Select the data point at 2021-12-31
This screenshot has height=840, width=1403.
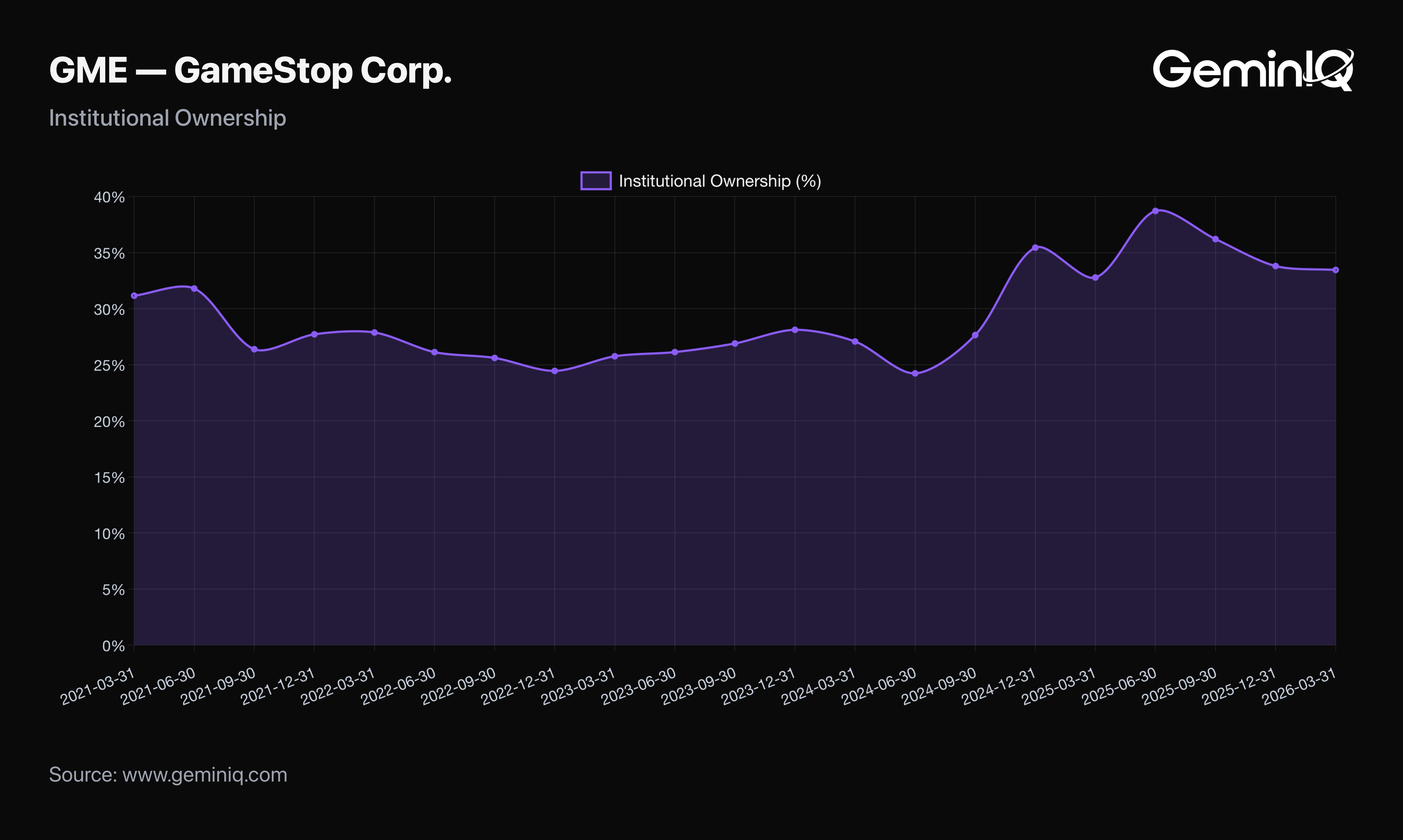[x=314, y=334]
